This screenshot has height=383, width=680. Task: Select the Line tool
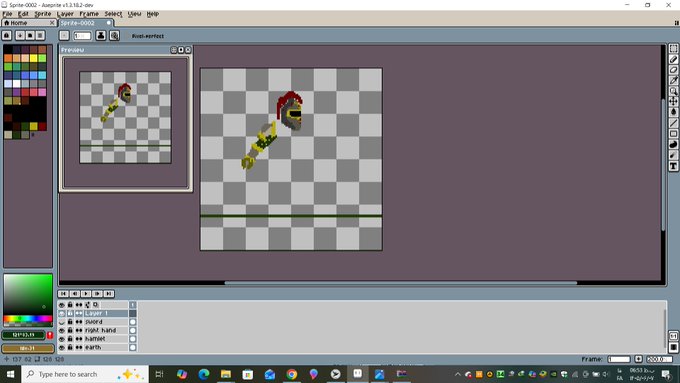coord(673,123)
